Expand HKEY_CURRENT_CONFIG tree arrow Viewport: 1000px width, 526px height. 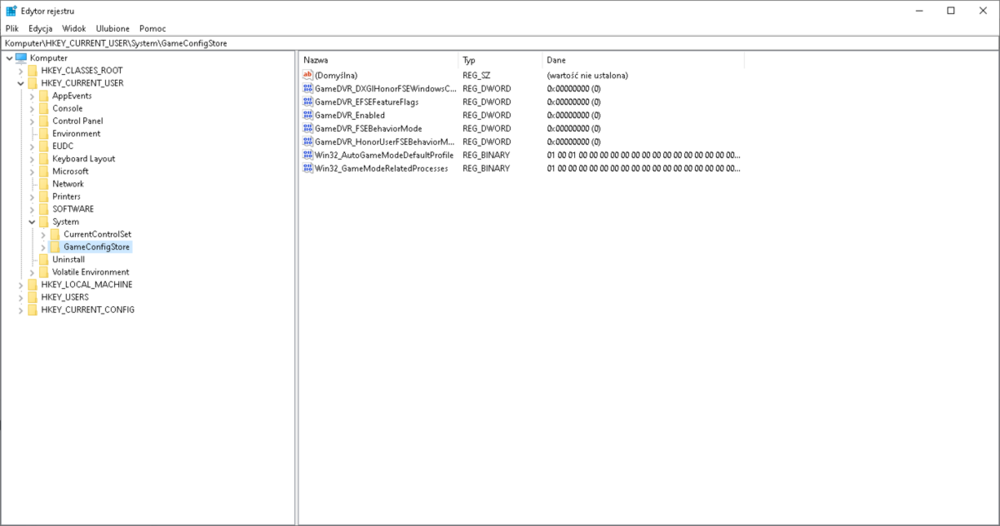(21, 310)
